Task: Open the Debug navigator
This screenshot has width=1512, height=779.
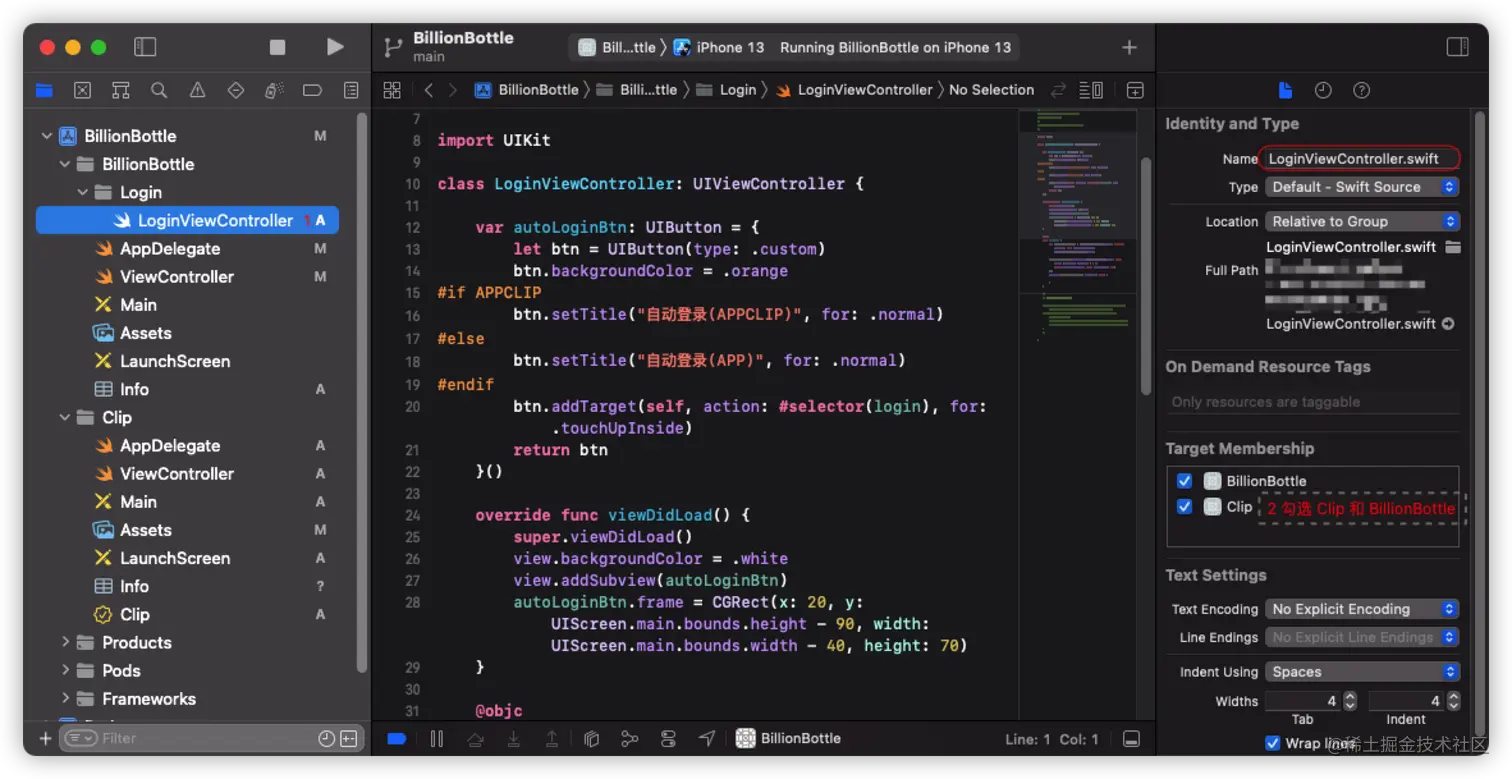Action: pyautogui.click(x=274, y=90)
